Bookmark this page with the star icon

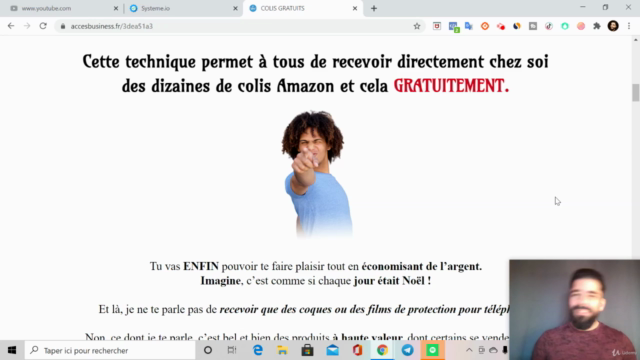tap(417, 26)
